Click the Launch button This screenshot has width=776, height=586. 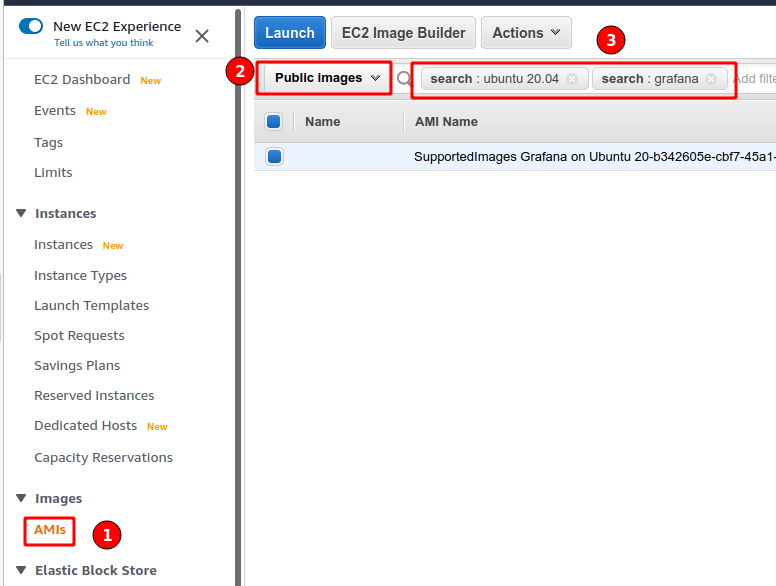pyautogui.click(x=290, y=33)
